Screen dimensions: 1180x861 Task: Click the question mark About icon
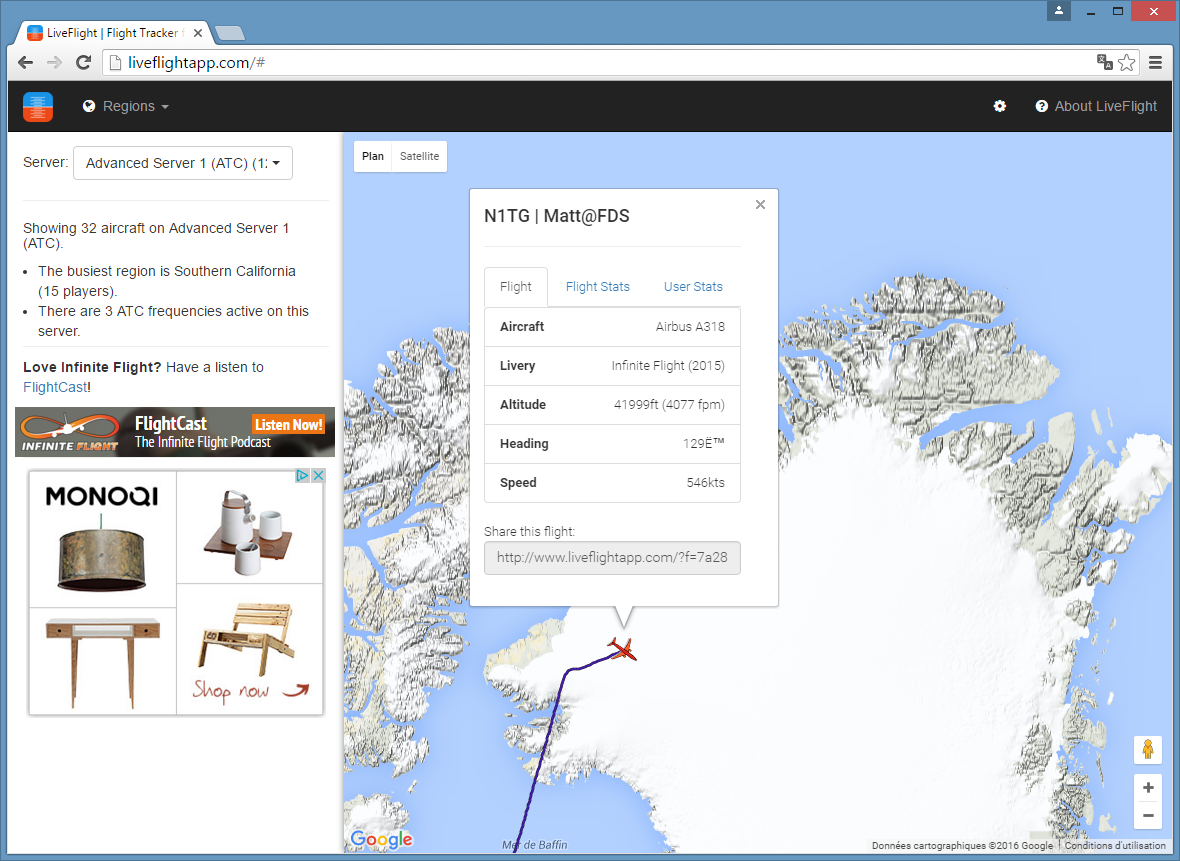1042,106
